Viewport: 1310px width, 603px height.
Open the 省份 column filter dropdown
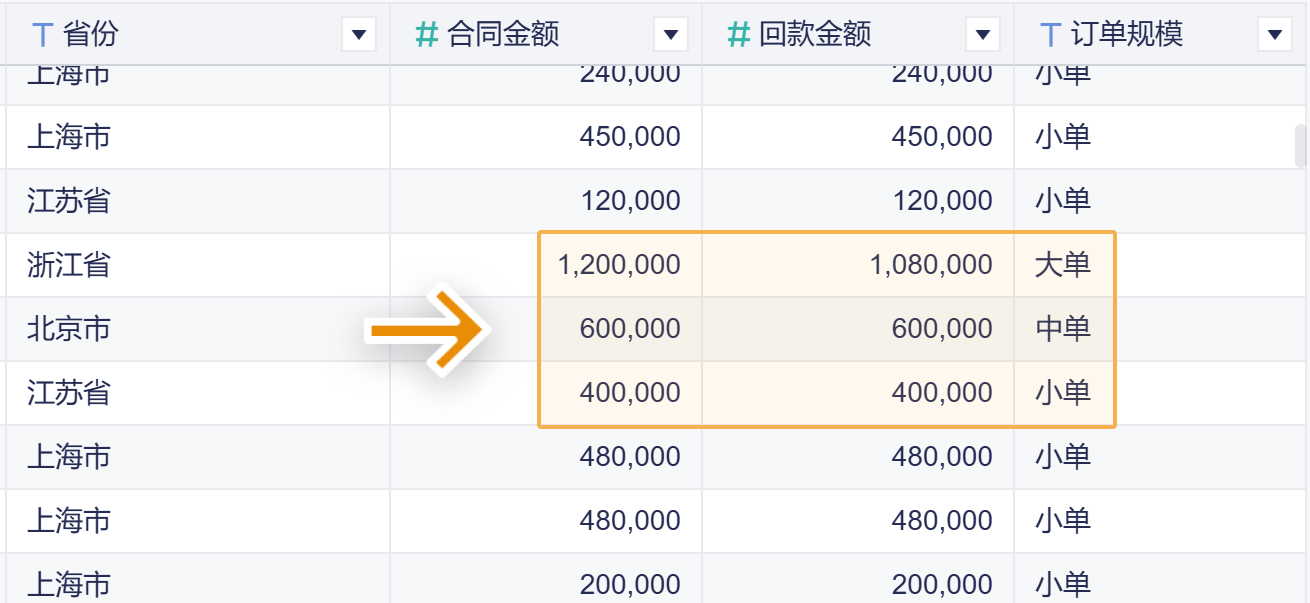point(359,35)
